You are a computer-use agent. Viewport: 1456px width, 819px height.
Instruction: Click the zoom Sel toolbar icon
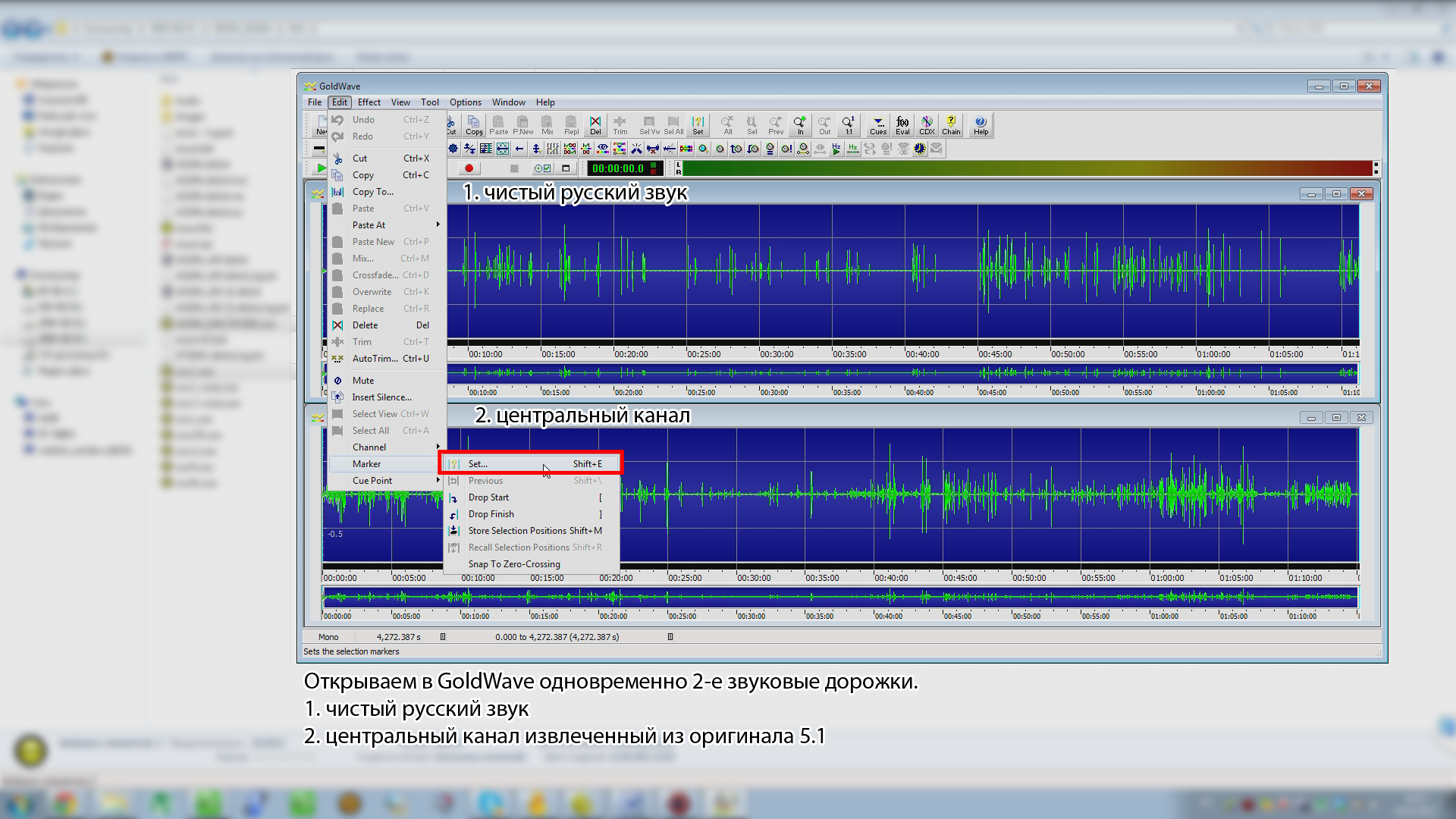click(752, 125)
